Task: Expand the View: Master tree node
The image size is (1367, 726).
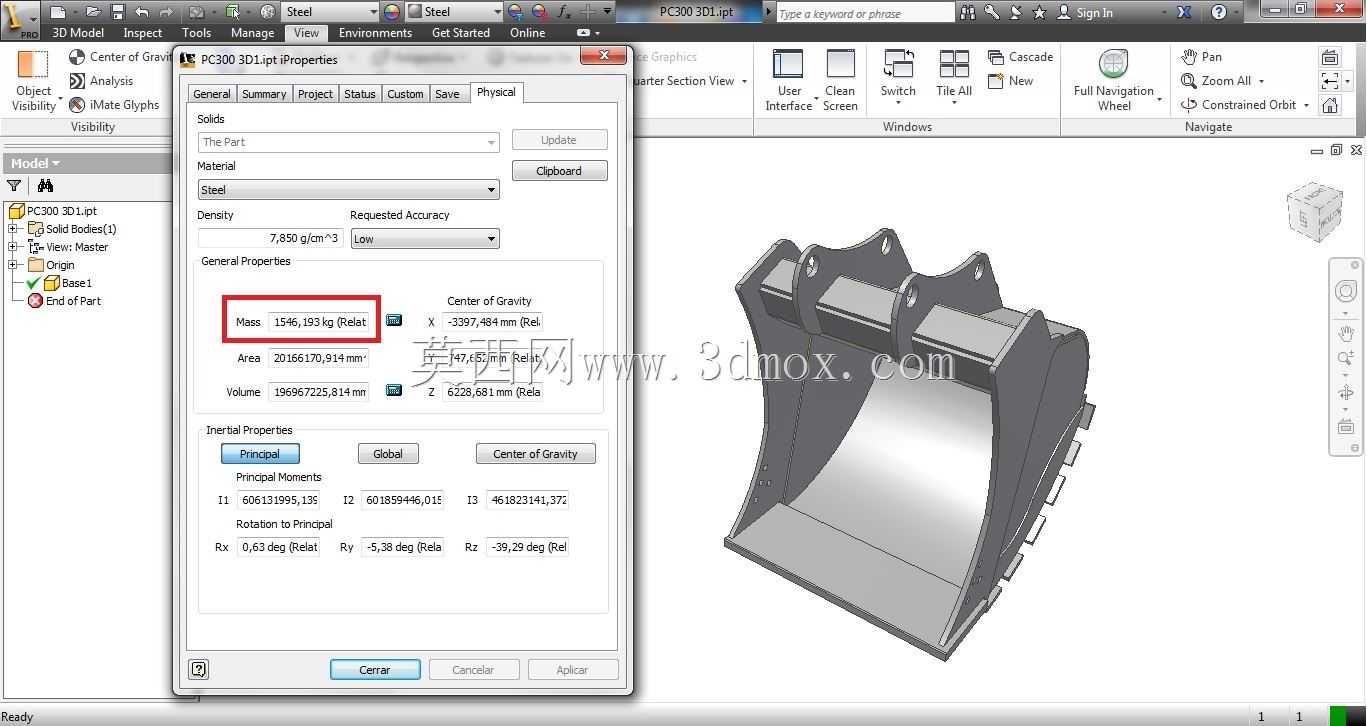Action: point(13,247)
